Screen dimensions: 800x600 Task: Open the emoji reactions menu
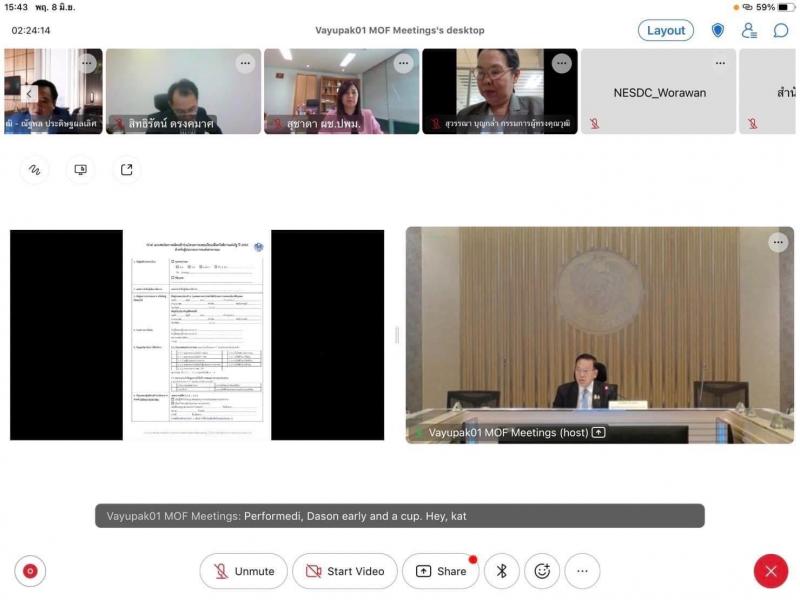pyautogui.click(x=542, y=571)
